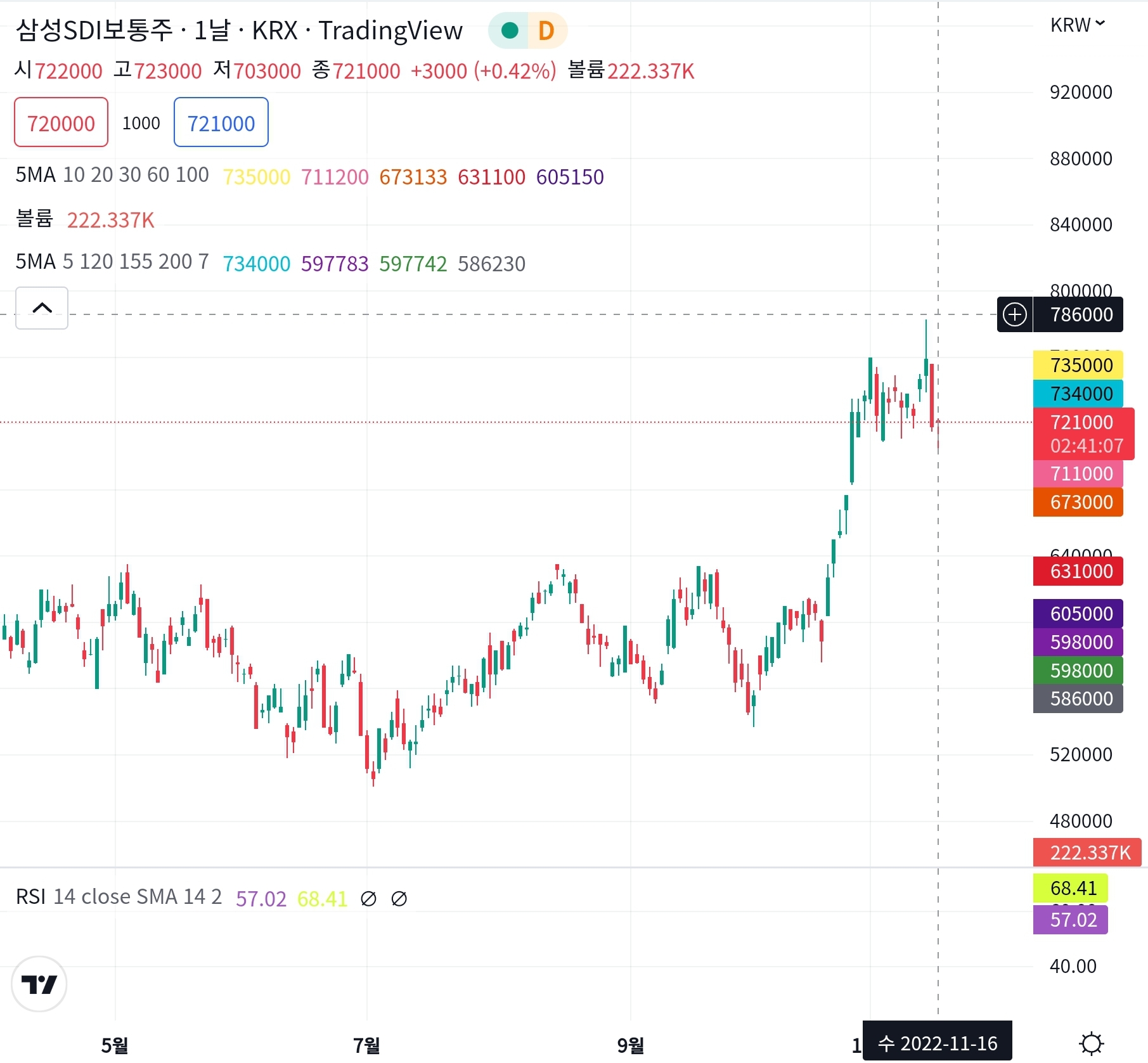This screenshot has width=1148, height=1063.
Task: Click first empty-value symbol in RSI legend
Action: point(368,899)
